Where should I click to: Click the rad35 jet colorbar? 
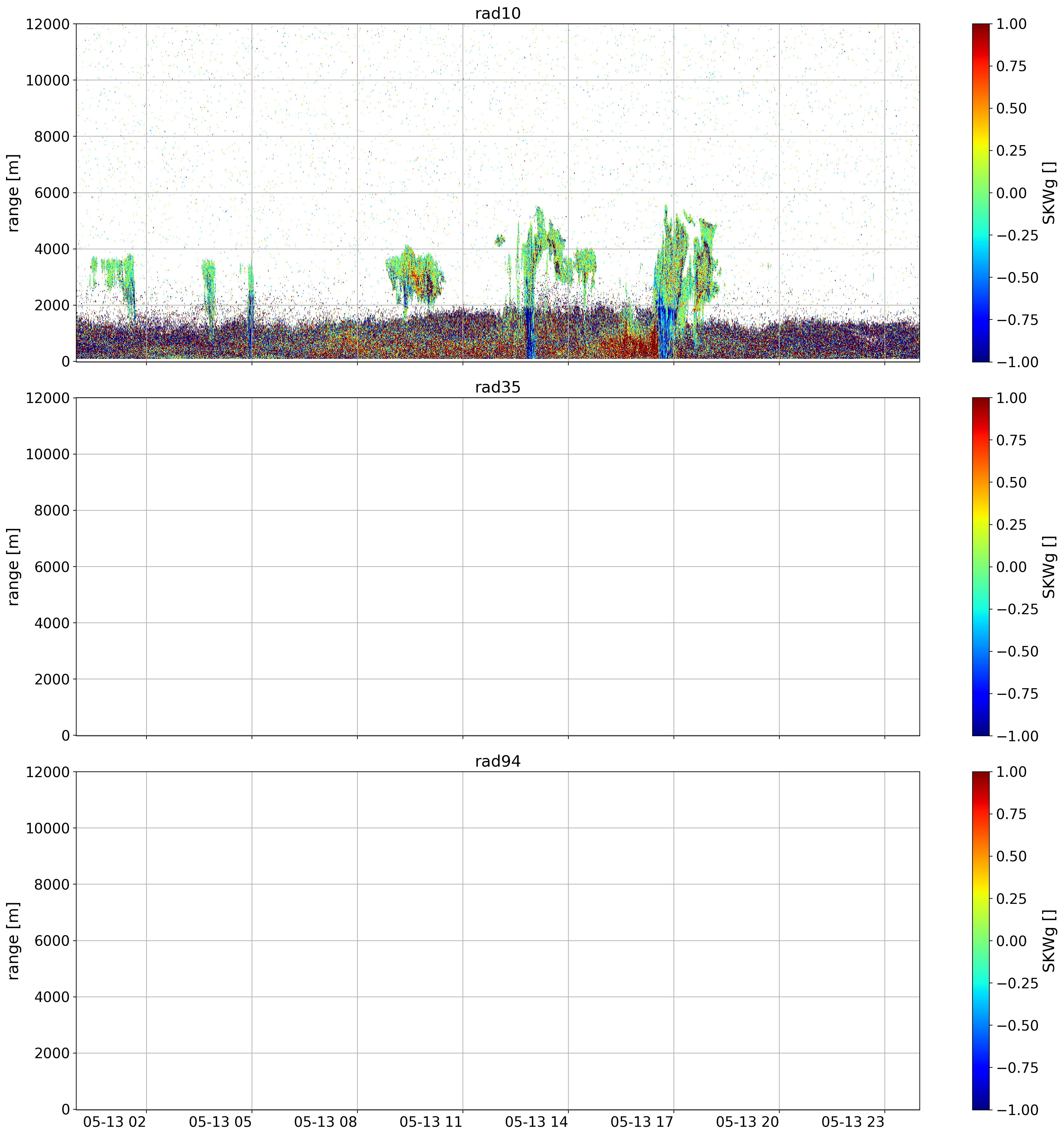(980, 566)
